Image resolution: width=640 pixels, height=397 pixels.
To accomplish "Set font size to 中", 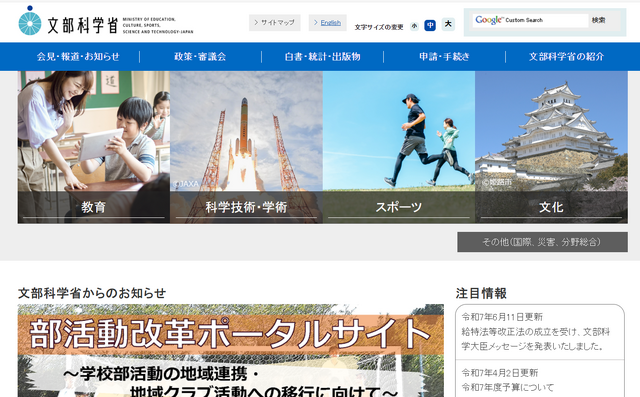I will click(x=430, y=25).
